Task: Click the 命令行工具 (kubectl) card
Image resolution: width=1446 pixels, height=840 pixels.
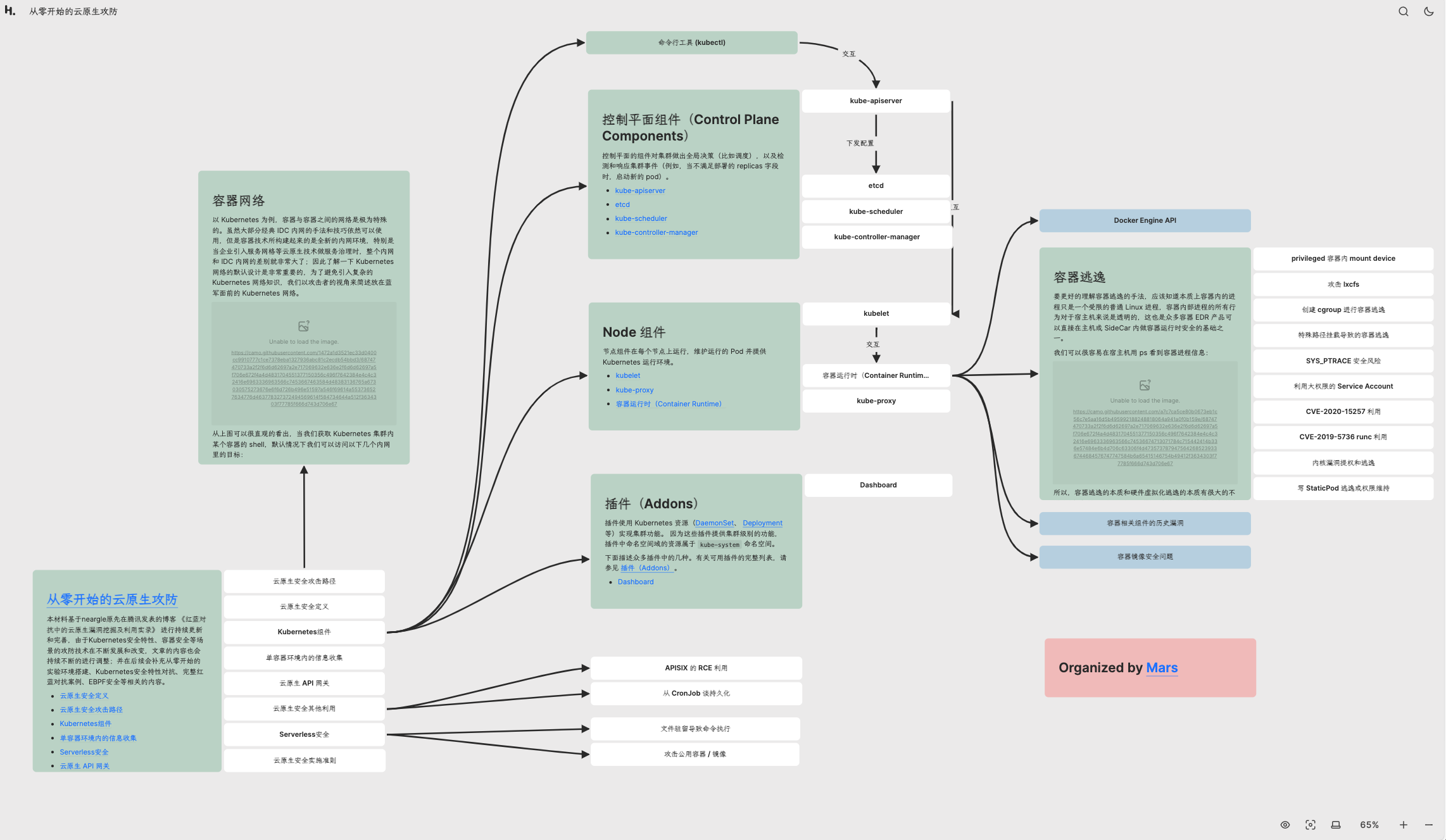Action: 691,42
